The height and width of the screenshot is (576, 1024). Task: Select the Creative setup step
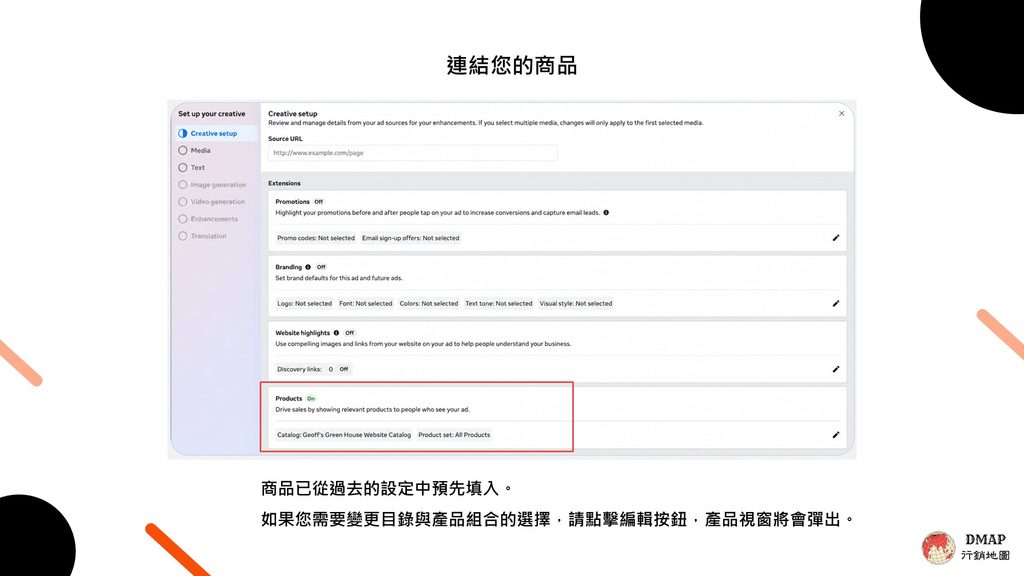point(214,133)
